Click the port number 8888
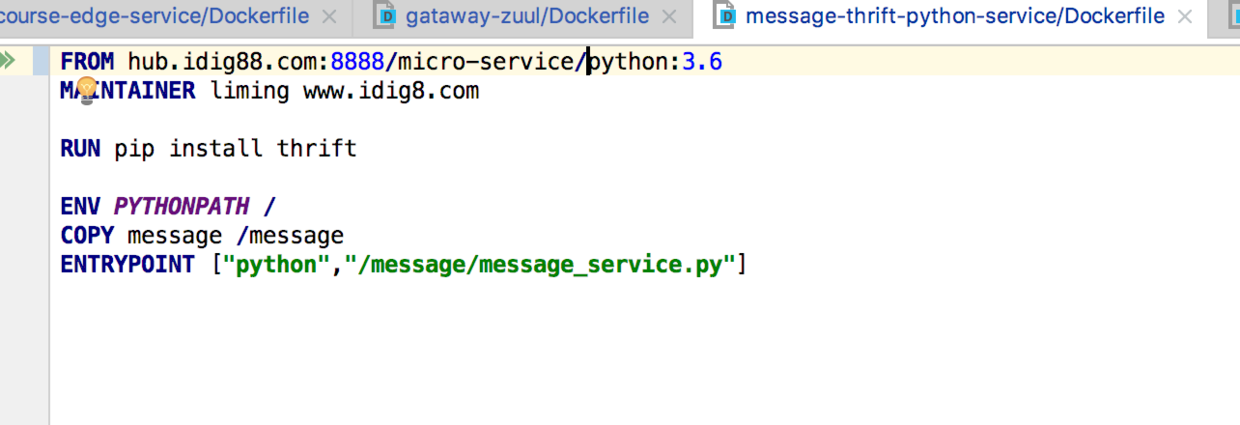The image size is (1240, 425). pos(357,62)
